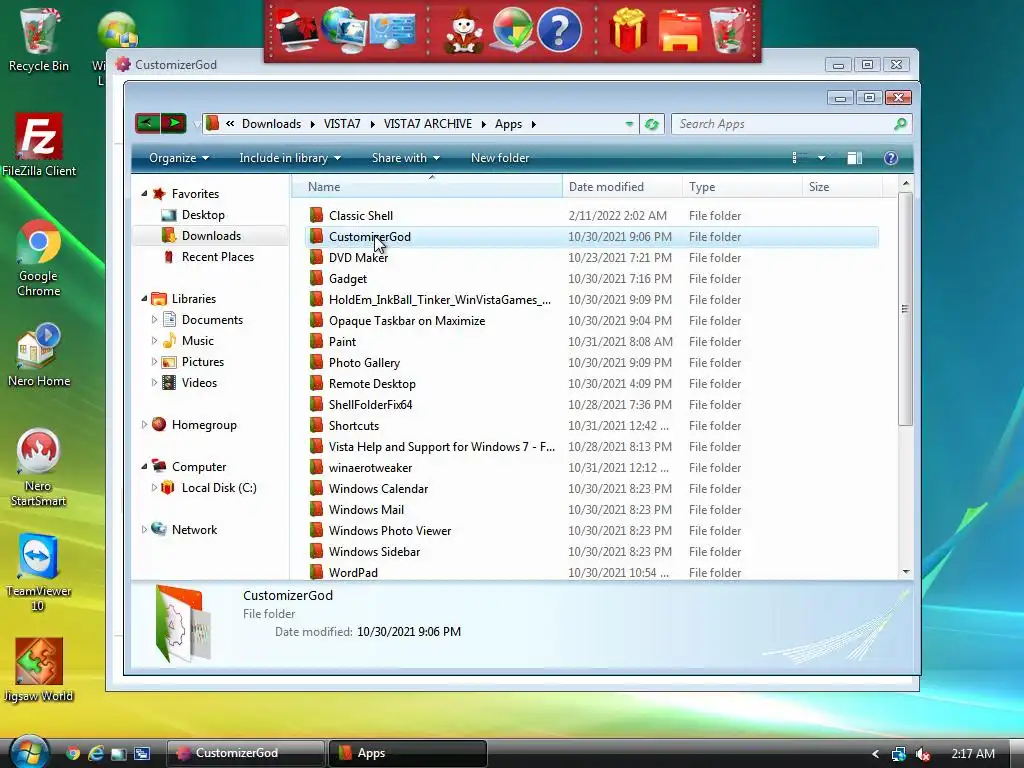The image size is (1024, 768).
Task: Open the Share with menu
Action: coord(406,158)
